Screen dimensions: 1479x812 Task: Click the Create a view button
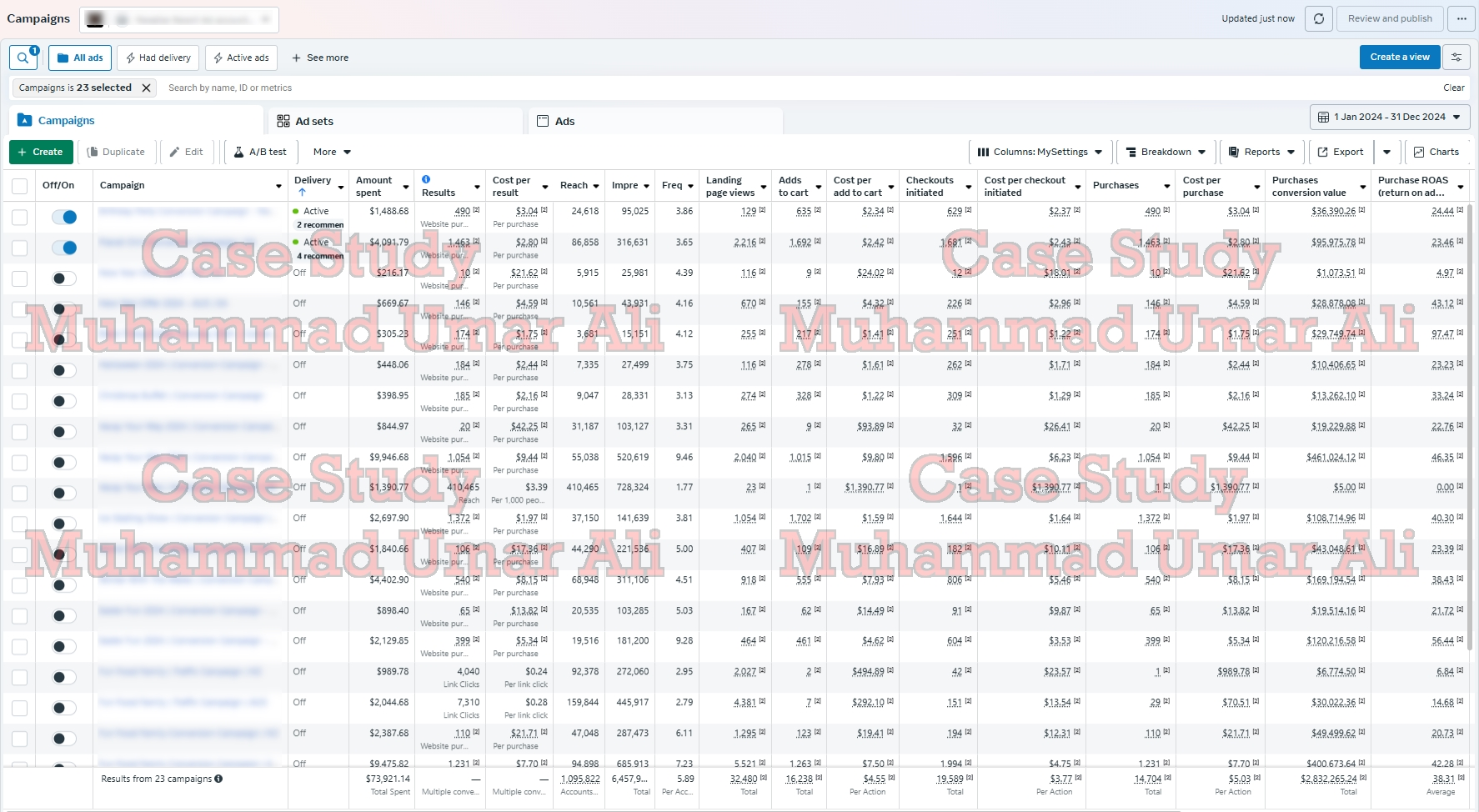(1399, 57)
